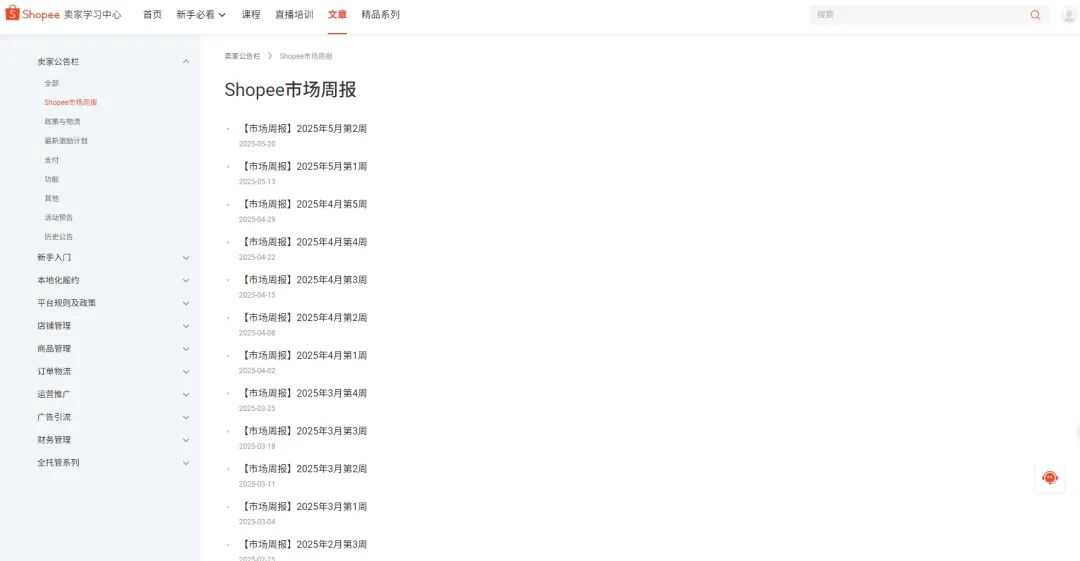Select Shopee市场周报 in the sidebar
The width and height of the screenshot is (1080, 561).
[x=70, y=102]
